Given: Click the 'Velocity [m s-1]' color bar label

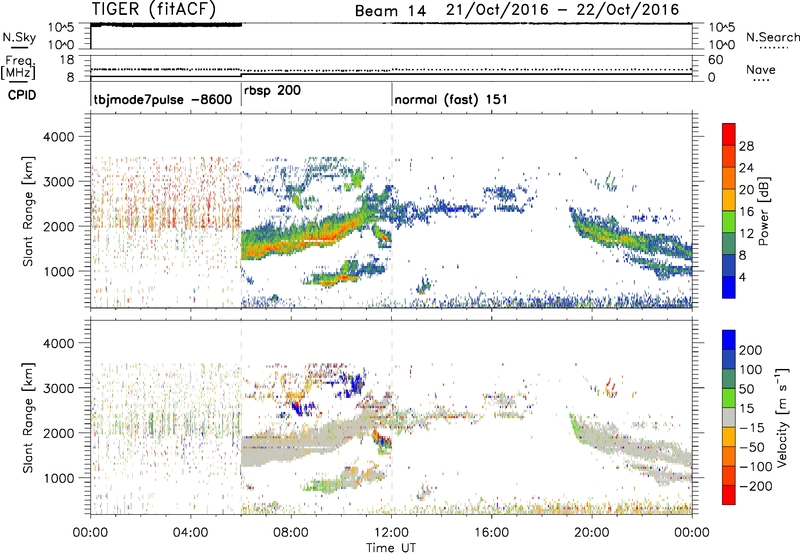Looking at the screenshot, I should click(x=781, y=417).
